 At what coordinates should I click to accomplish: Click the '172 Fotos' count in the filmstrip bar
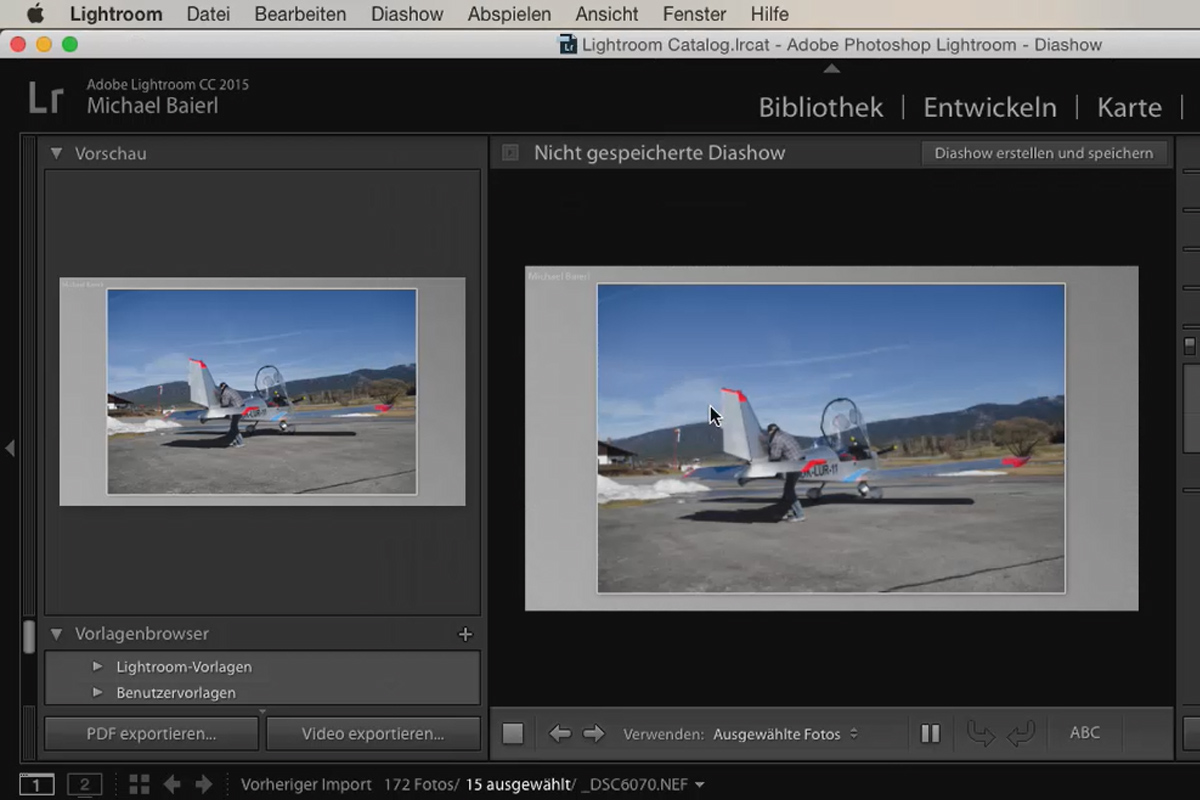click(420, 785)
